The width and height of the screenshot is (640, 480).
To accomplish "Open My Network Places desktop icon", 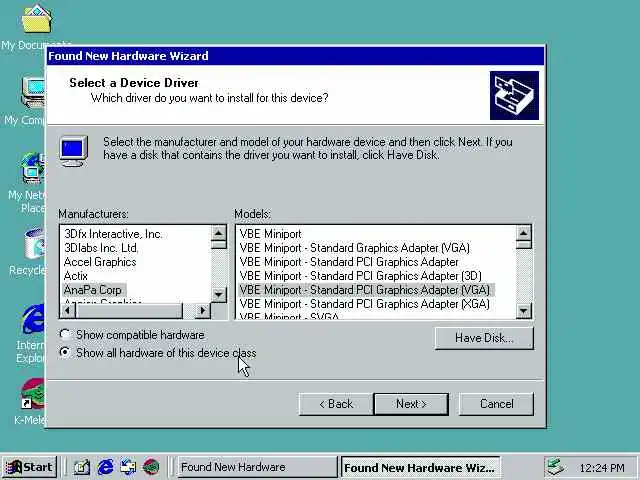I will click(33, 167).
